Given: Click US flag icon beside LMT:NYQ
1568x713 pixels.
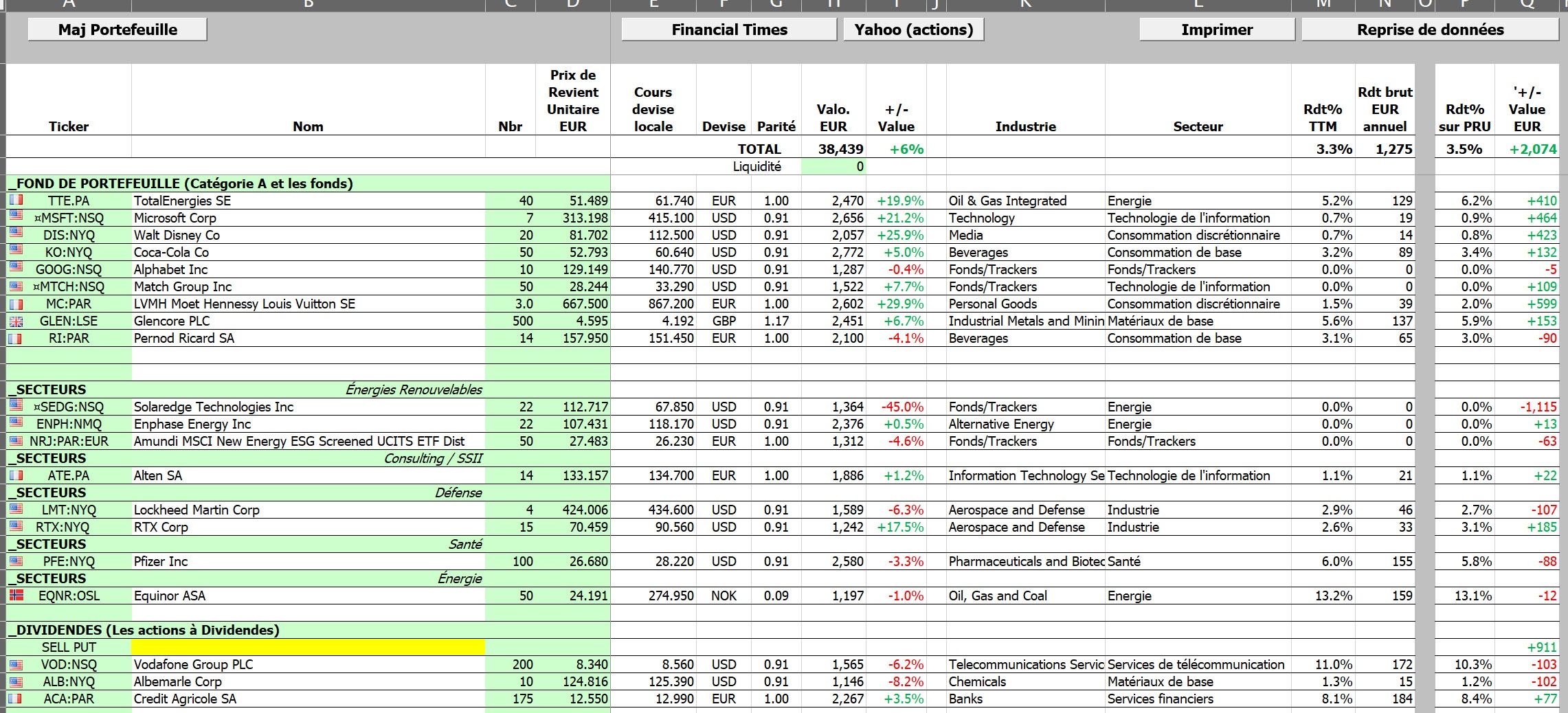Looking at the screenshot, I should point(16,509).
